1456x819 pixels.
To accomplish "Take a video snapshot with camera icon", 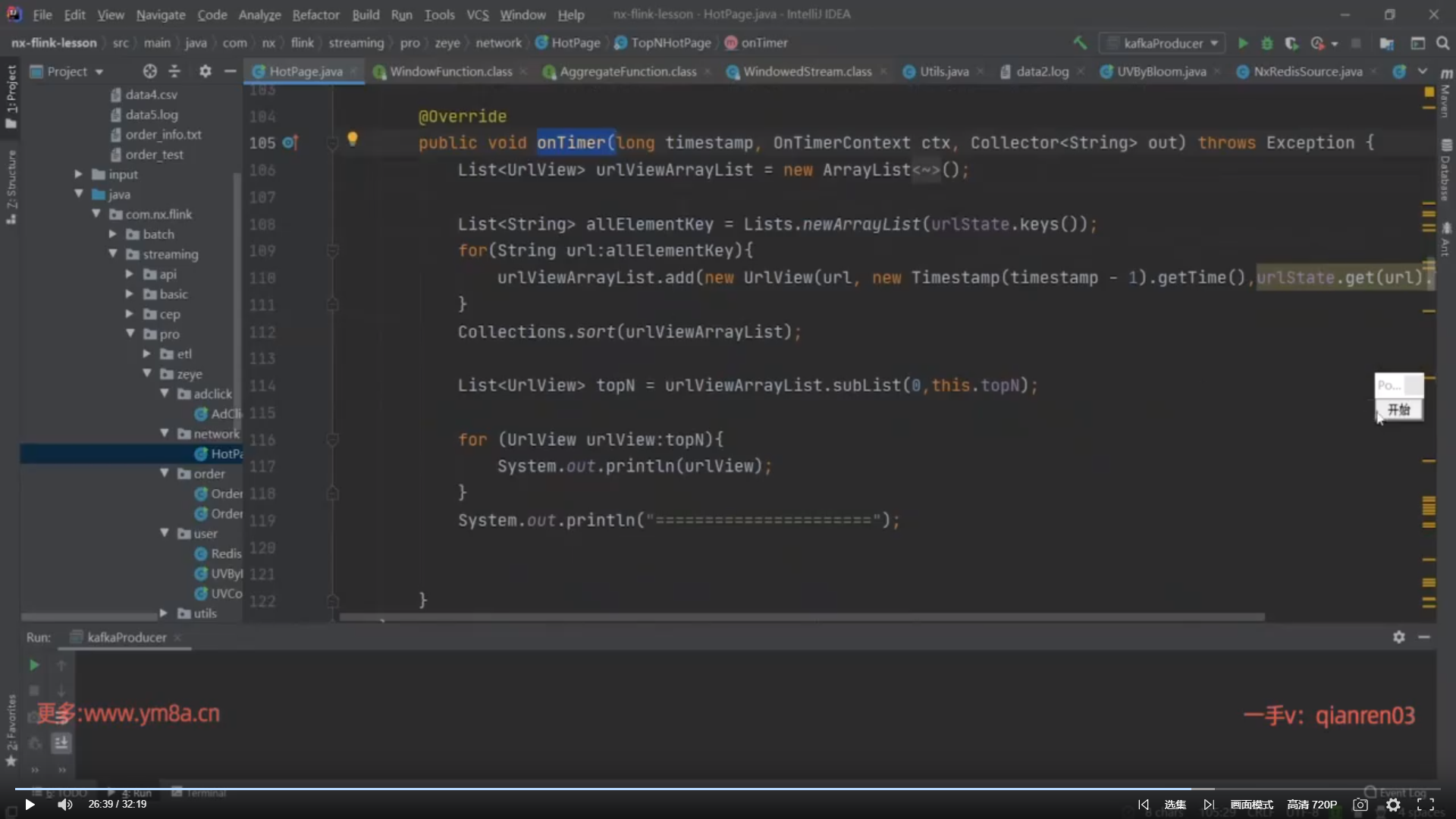I will pos(1360,805).
